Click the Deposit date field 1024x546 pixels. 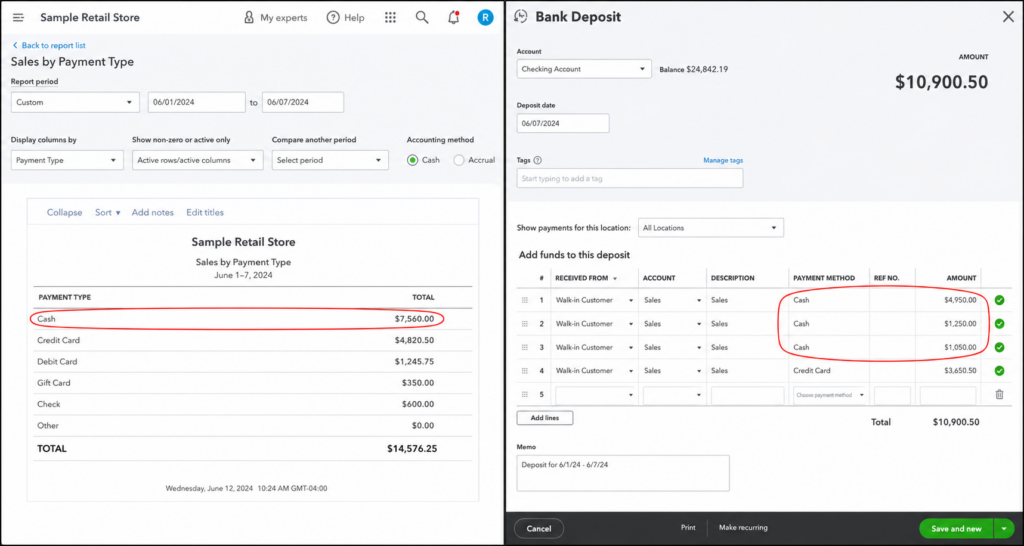click(563, 123)
